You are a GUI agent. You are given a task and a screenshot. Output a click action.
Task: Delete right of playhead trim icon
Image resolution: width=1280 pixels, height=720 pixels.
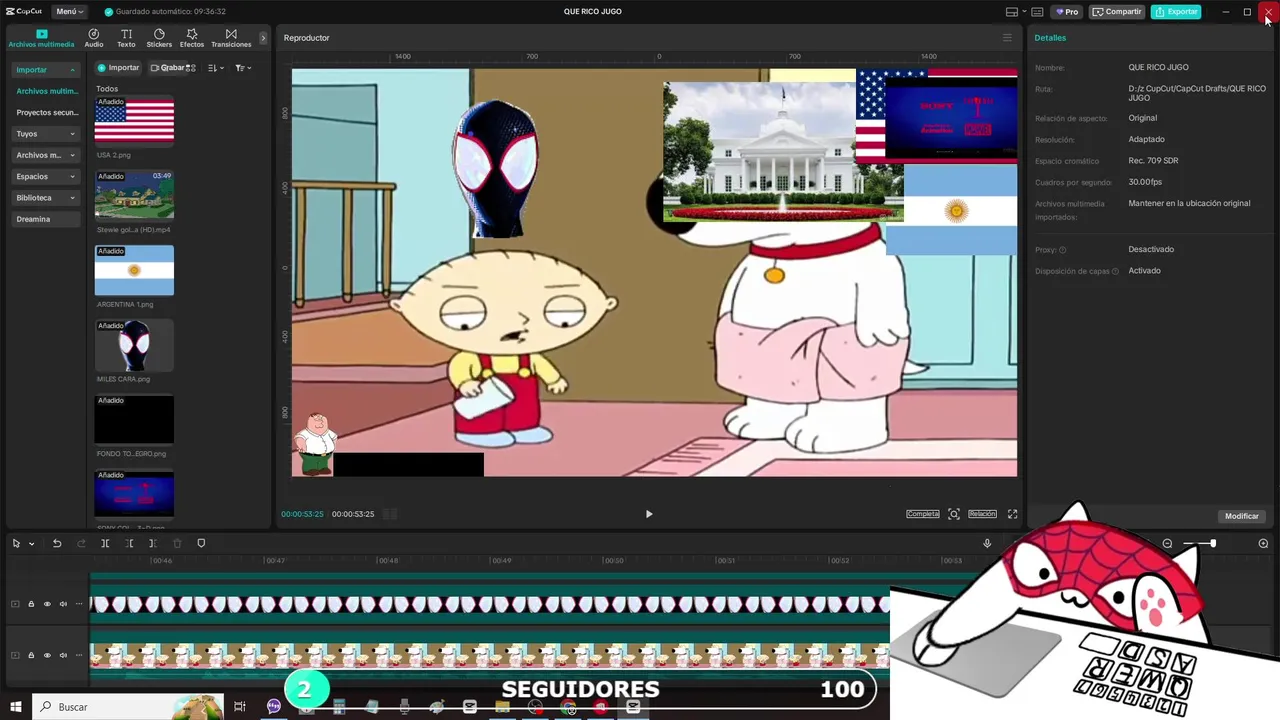point(152,543)
